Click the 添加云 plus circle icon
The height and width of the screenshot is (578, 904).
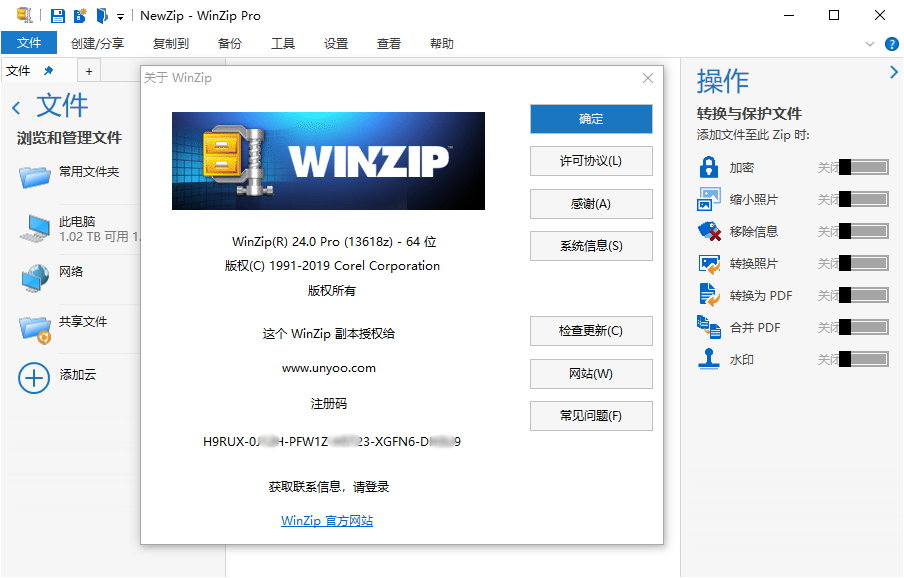[x=34, y=378]
